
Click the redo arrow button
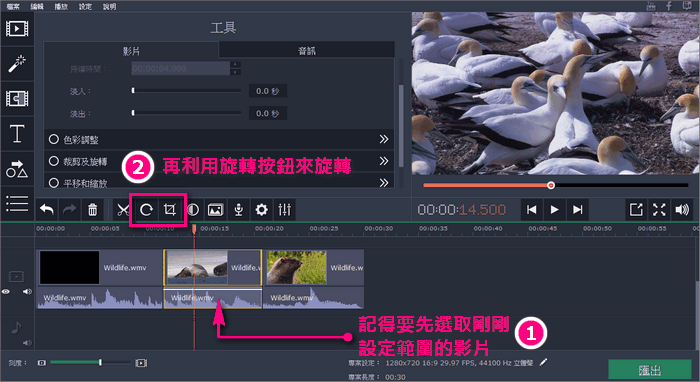pyautogui.click(x=69, y=209)
